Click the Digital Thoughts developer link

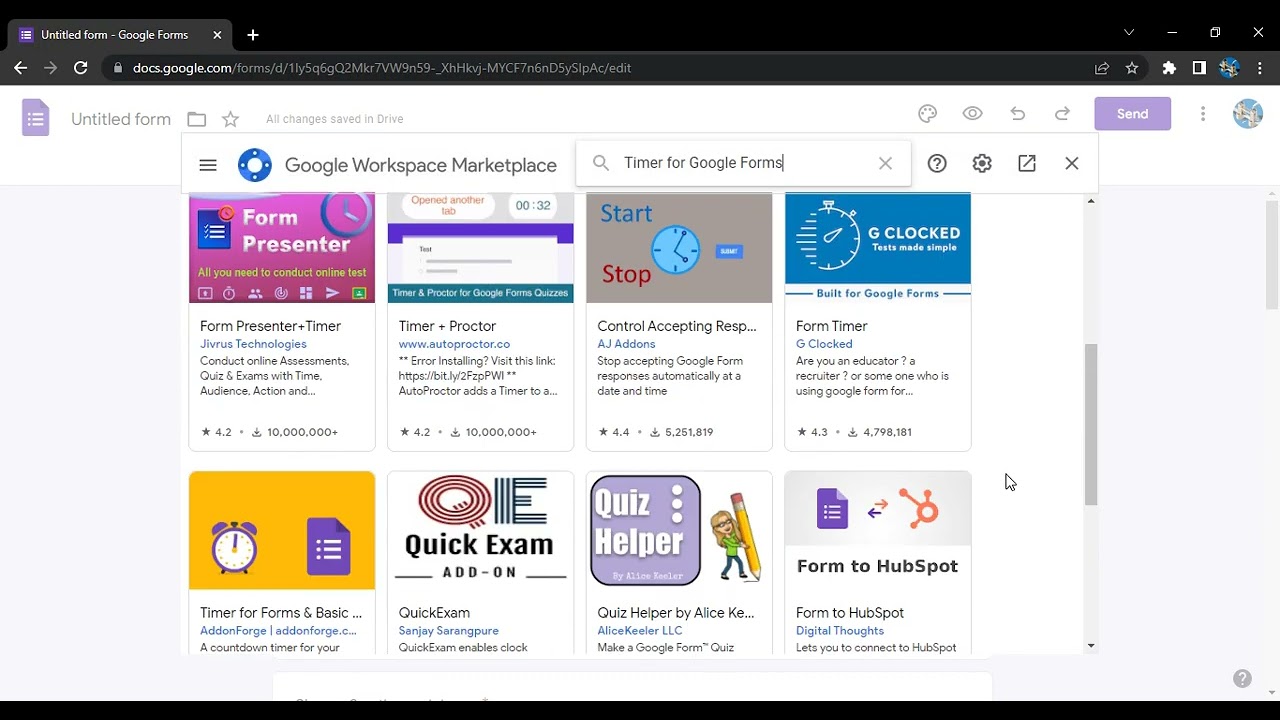pyautogui.click(x=840, y=631)
